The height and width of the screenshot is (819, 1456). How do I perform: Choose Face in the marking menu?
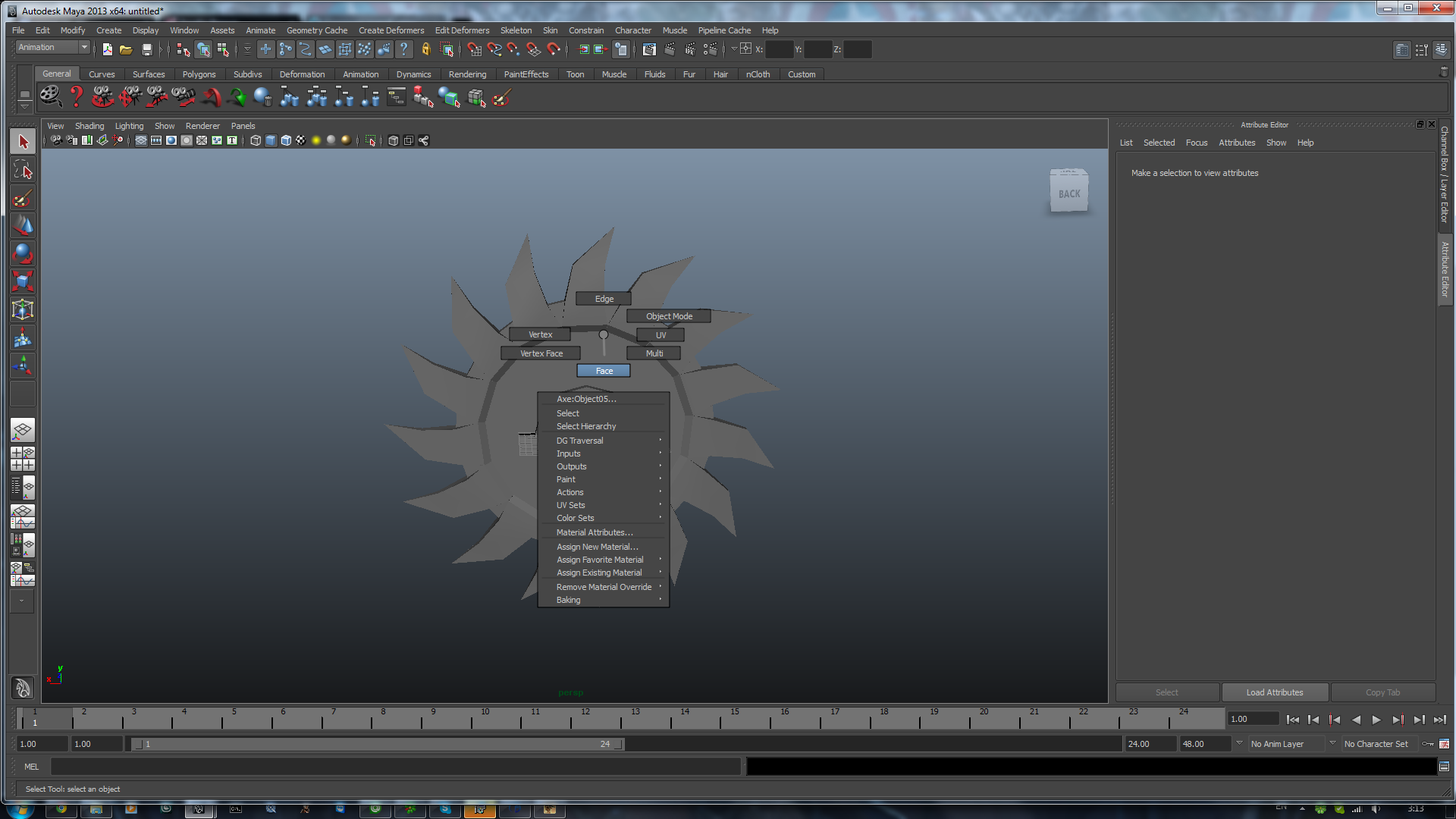pos(604,371)
